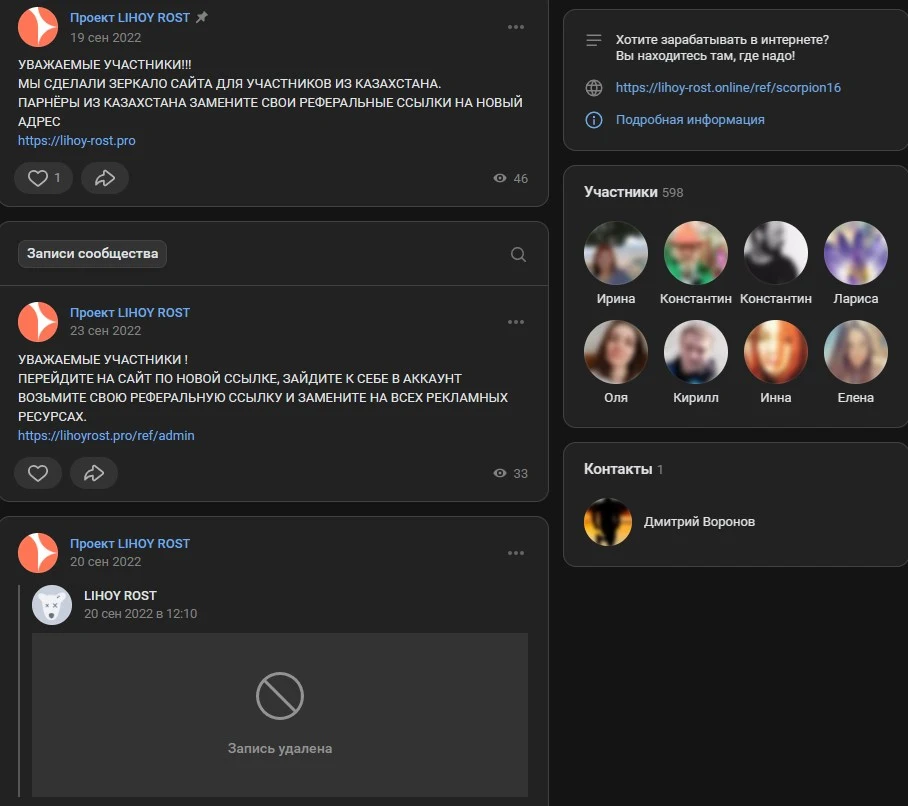Open the Контакты section

(623, 469)
